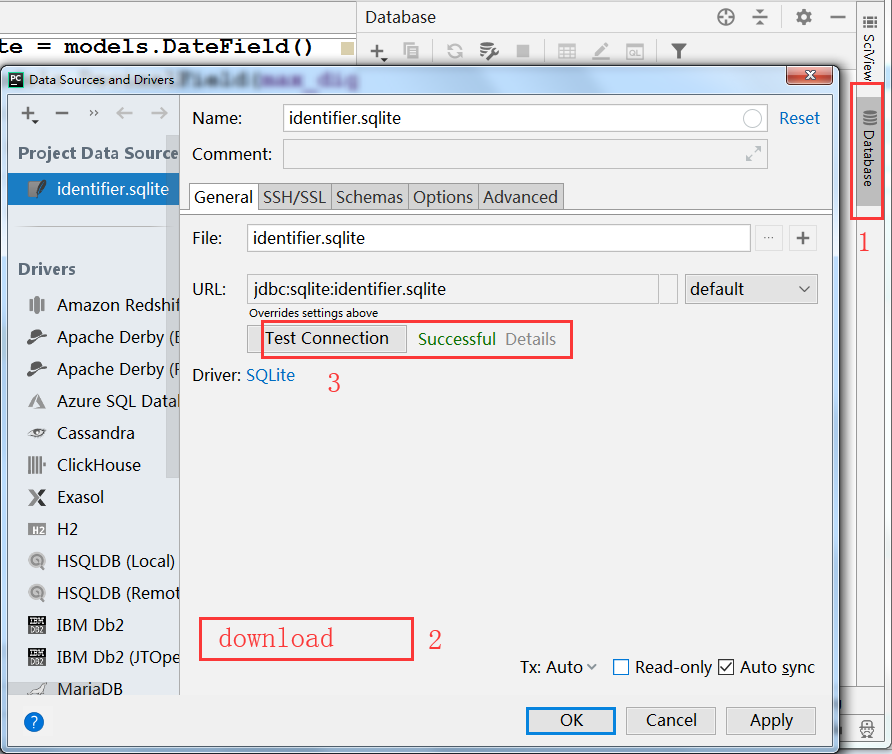Select the H2 driver
This screenshot has width=892, height=754.
pyautogui.click(x=94, y=529)
